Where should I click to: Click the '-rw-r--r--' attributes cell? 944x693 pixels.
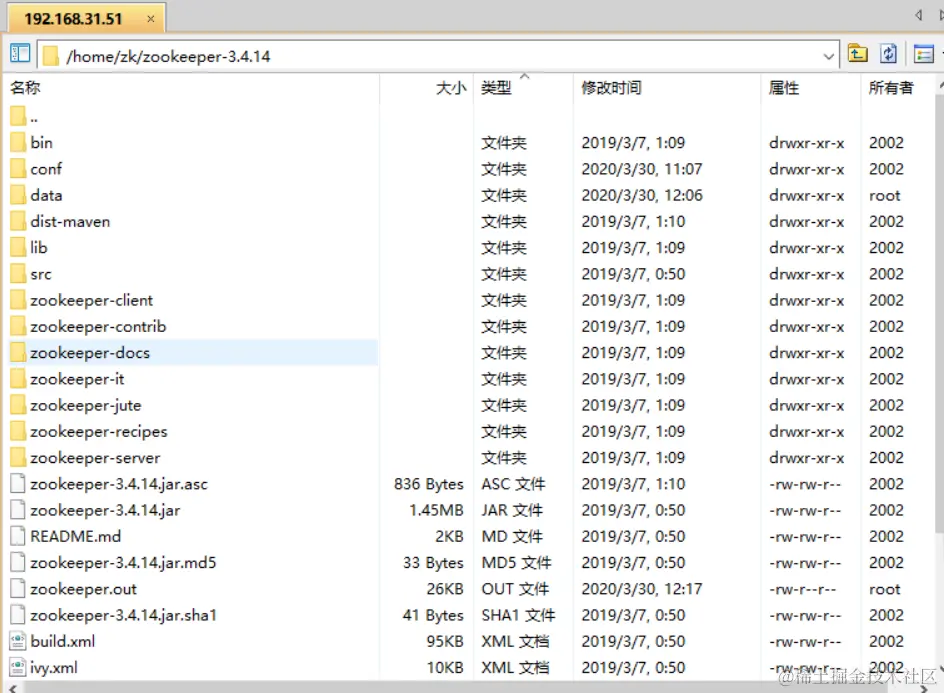pyautogui.click(x=803, y=589)
